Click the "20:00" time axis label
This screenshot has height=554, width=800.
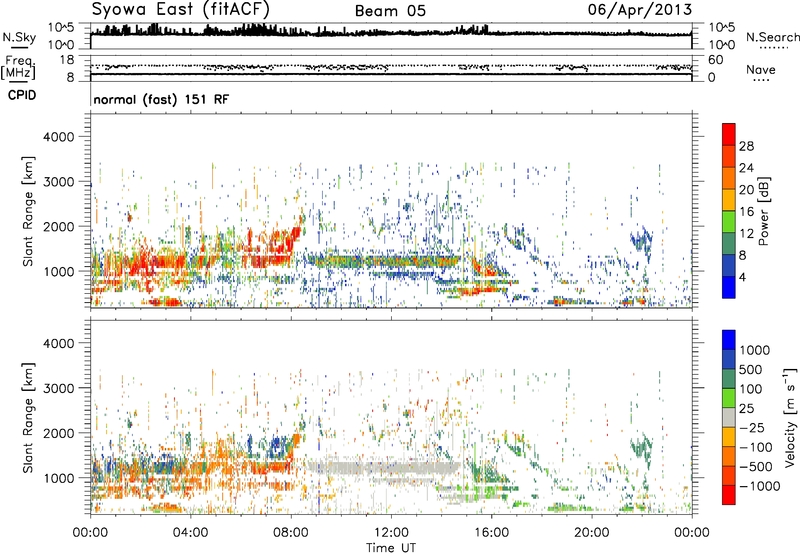[592, 533]
